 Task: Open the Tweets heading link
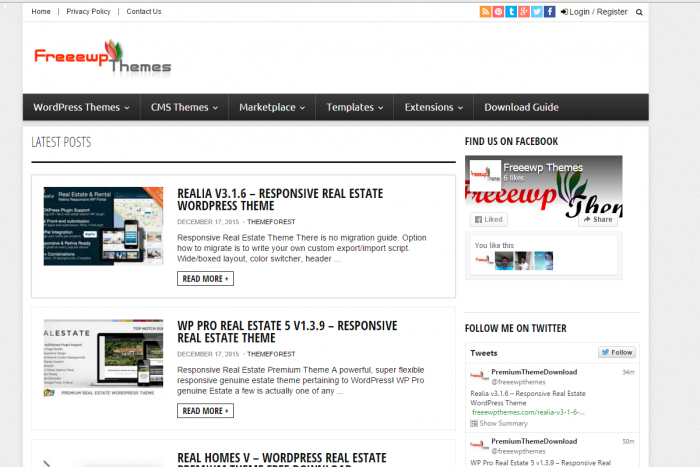pos(483,353)
